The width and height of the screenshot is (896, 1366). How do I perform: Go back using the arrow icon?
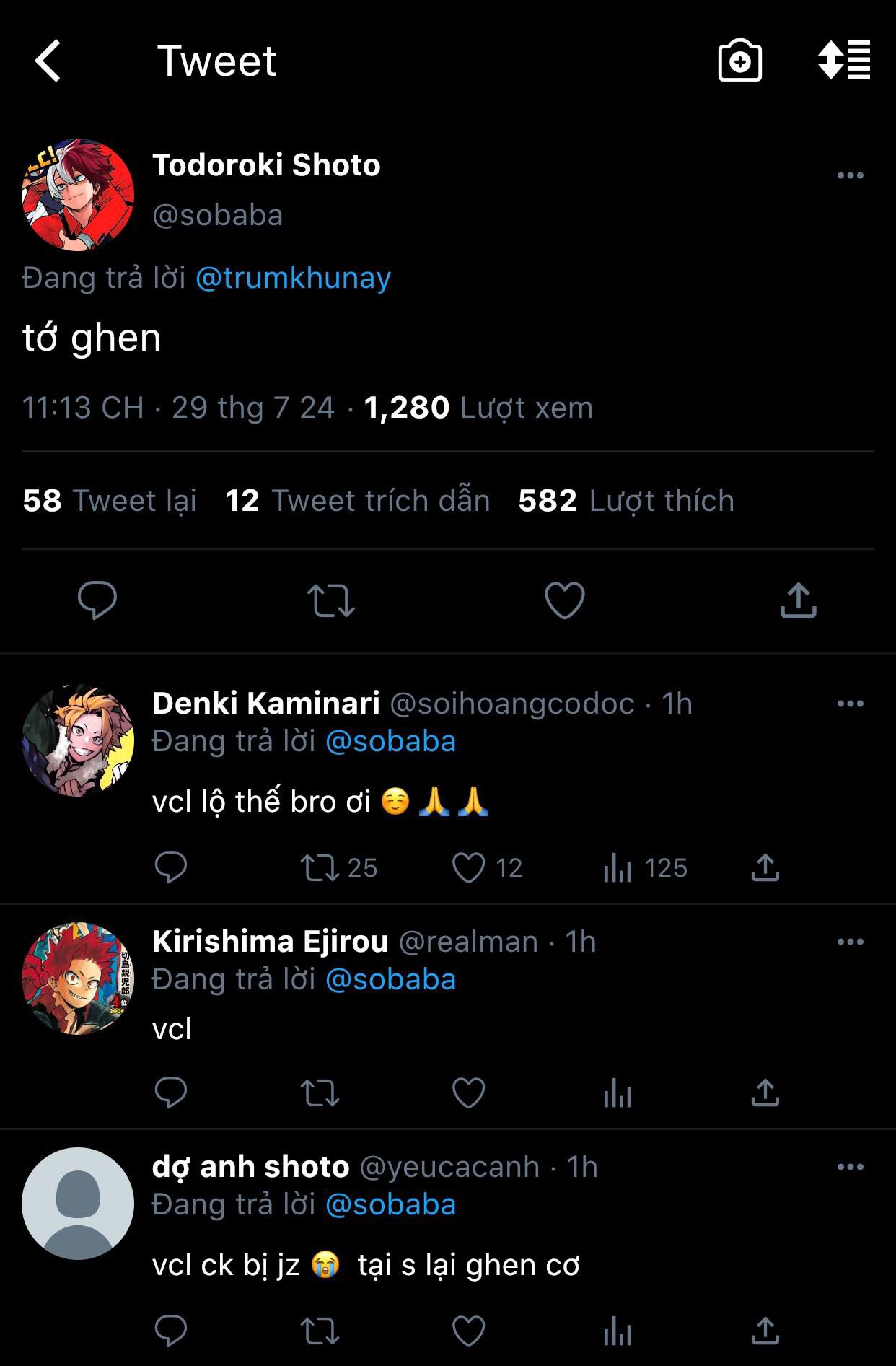[48, 61]
